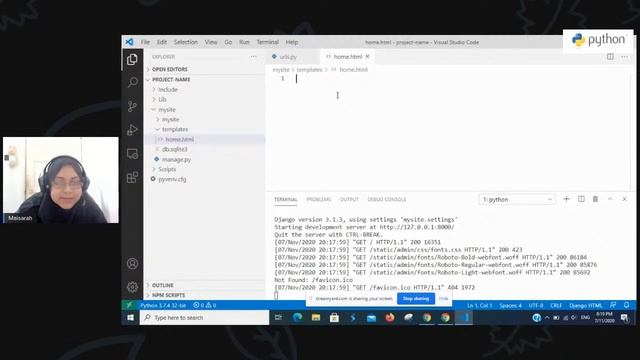Open the File menu
This screenshot has width=640, height=360.
coord(145,42)
